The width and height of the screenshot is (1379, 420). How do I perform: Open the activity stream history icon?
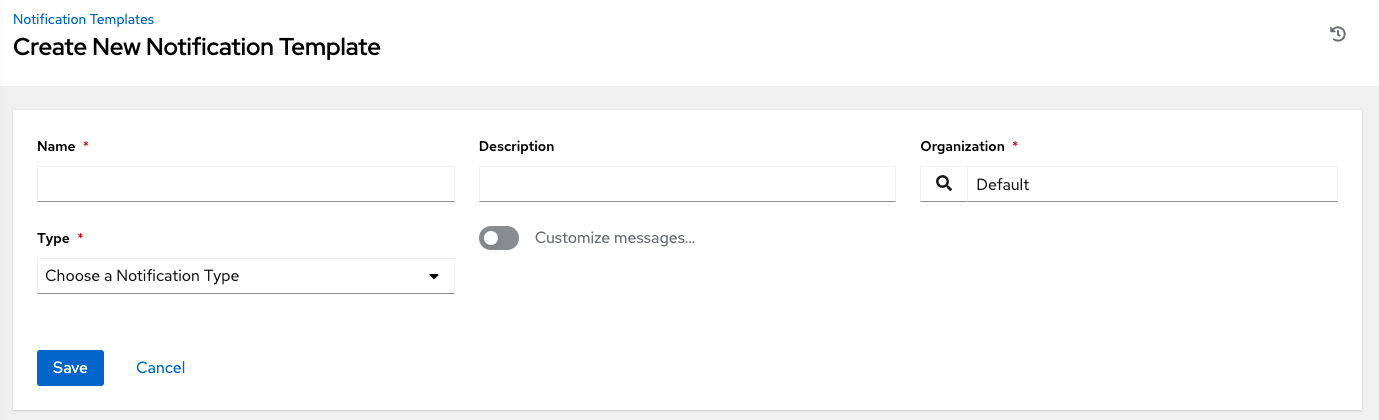[x=1338, y=34]
